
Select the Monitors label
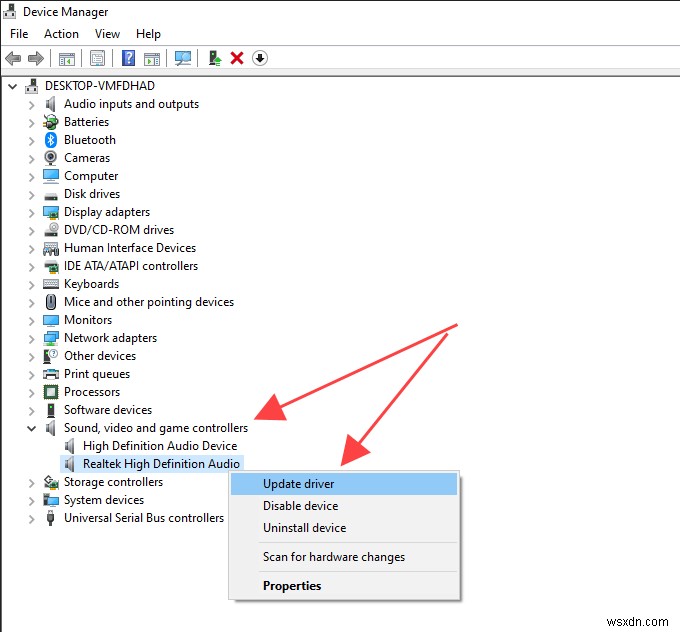tap(88, 320)
